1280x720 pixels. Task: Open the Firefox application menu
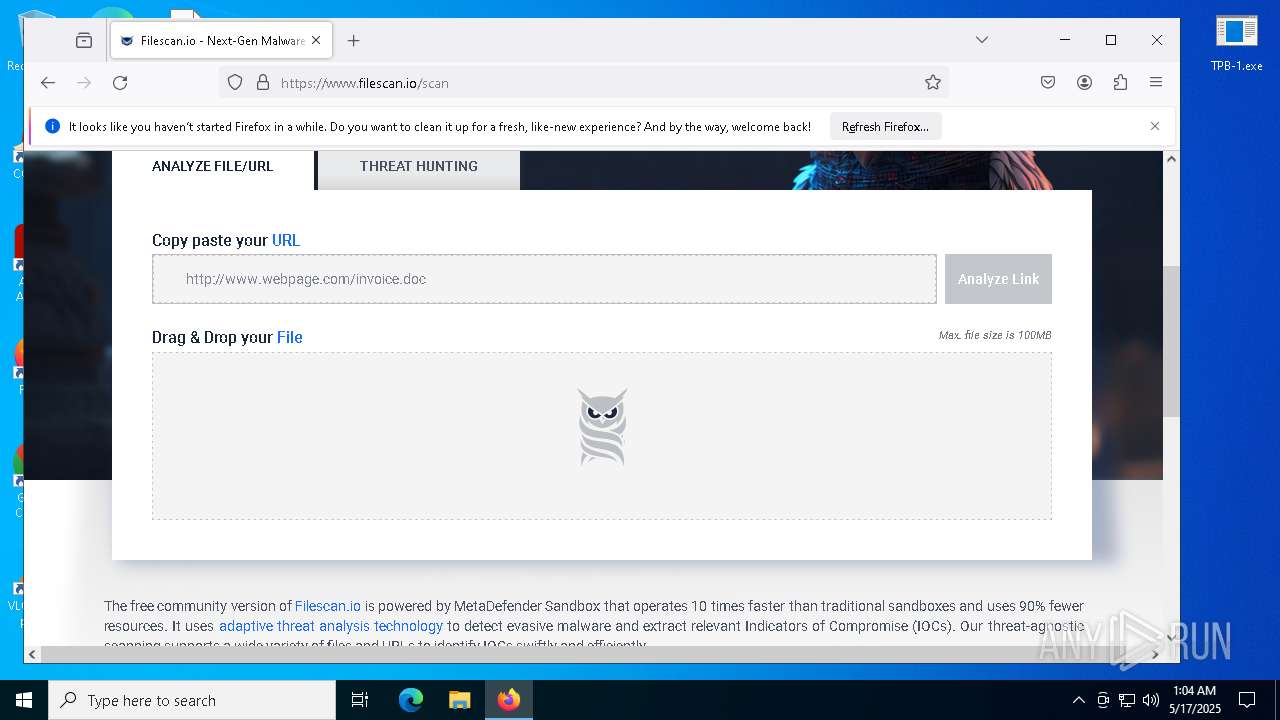click(1156, 83)
